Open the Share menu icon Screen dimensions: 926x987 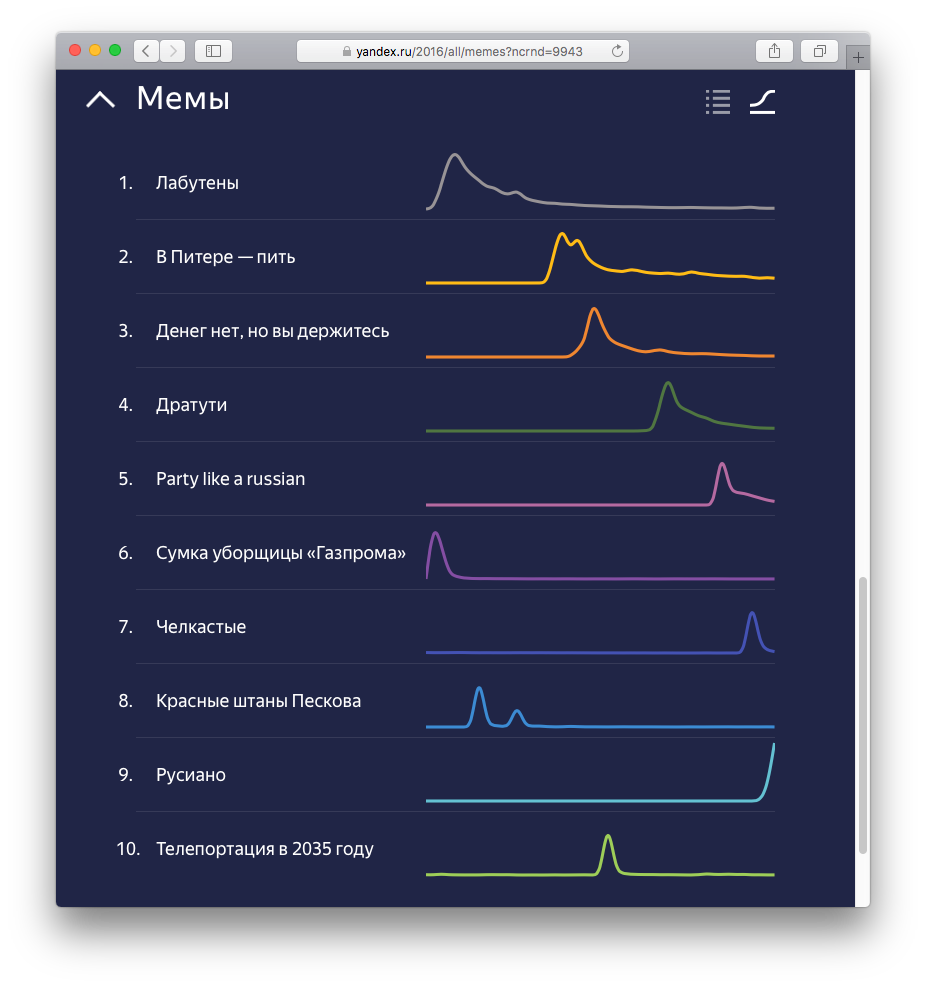pos(774,50)
